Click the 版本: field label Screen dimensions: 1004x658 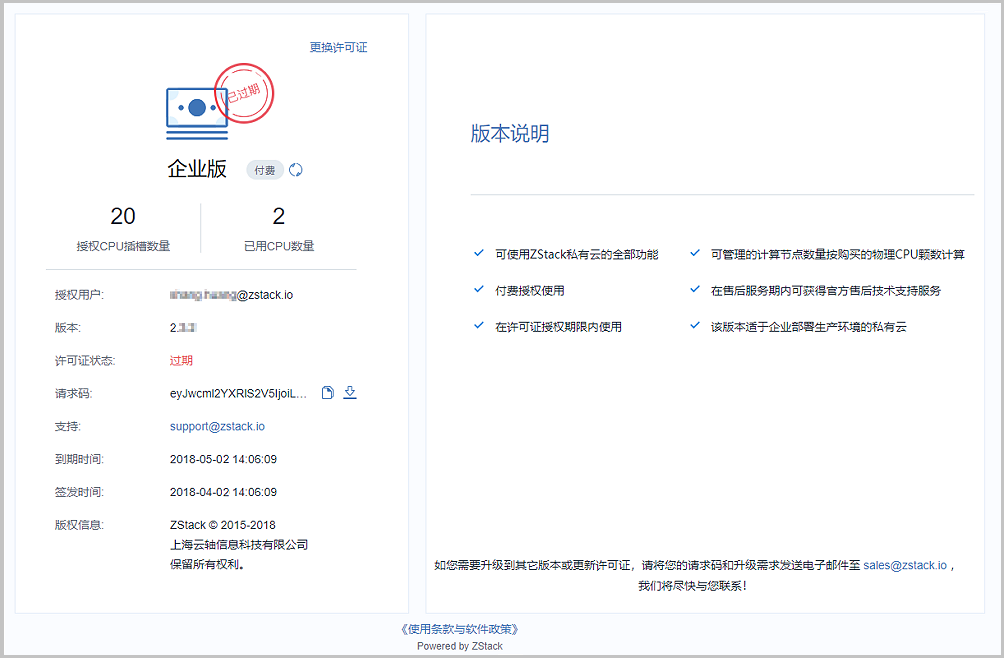[x=68, y=328]
